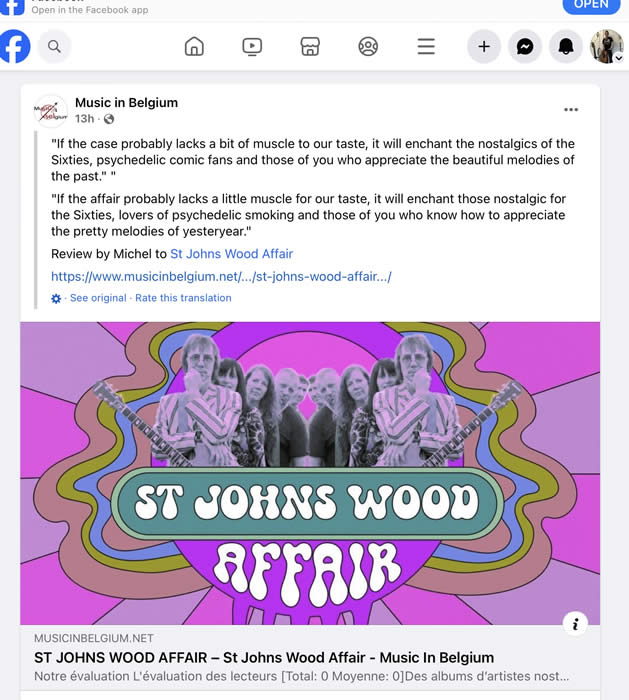This screenshot has width=629, height=700.
Task: Open the Marketplace storefront icon
Action: (x=310, y=46)
